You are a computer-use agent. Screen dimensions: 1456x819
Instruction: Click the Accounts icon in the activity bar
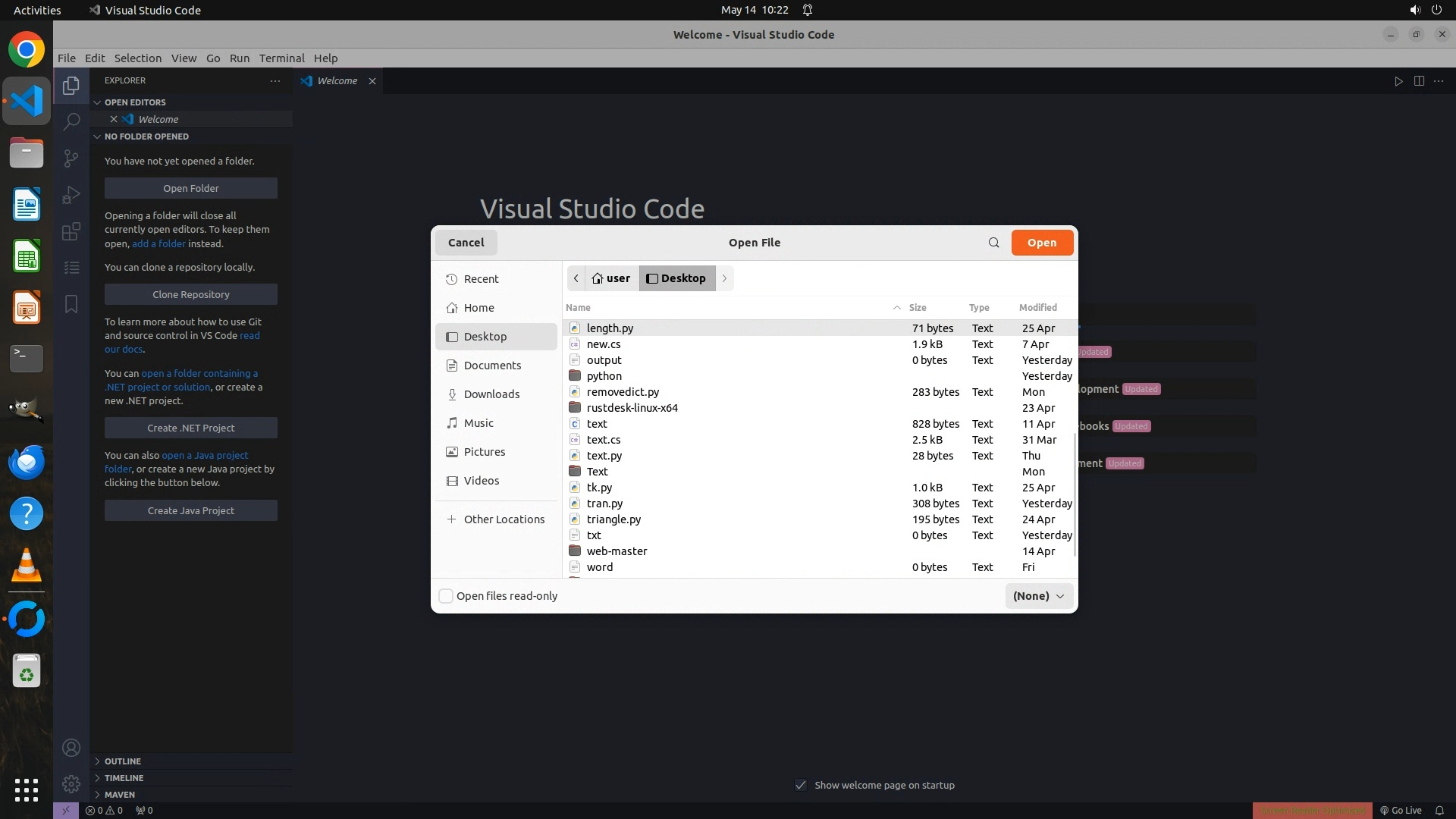[71, 748]
